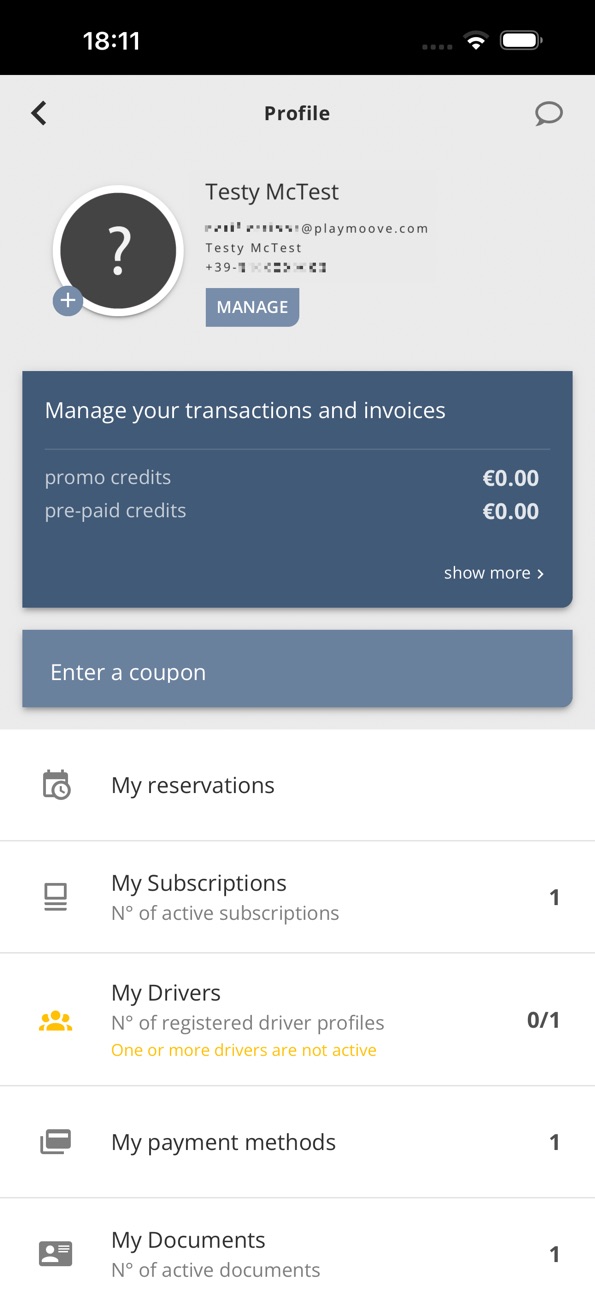This screenshot has width=595, height=1290.
Task: Add profile photo with plus badge
Action: pos(67,300)
